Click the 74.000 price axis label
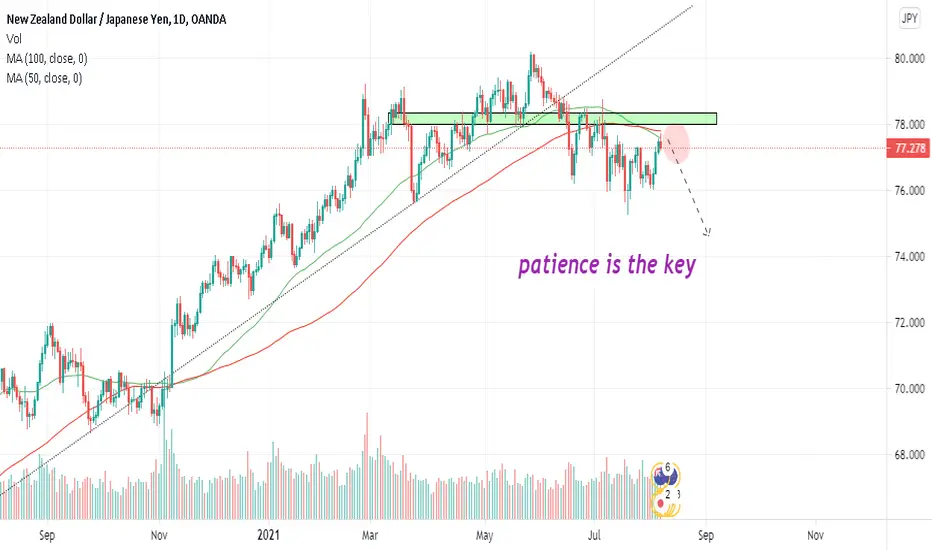This screenshot has height=550, width=932. [909, 256]
